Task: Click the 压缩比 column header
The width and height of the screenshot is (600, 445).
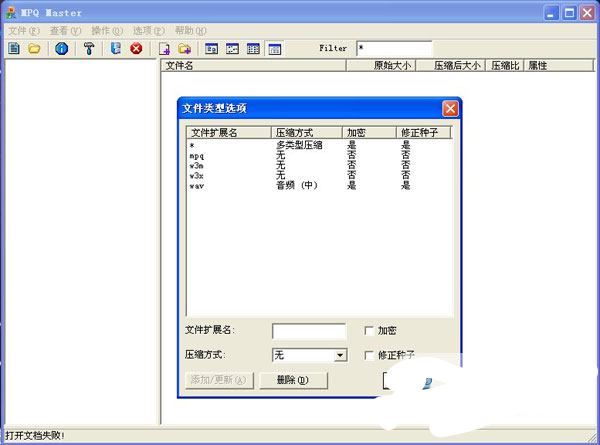Action: 504,65
